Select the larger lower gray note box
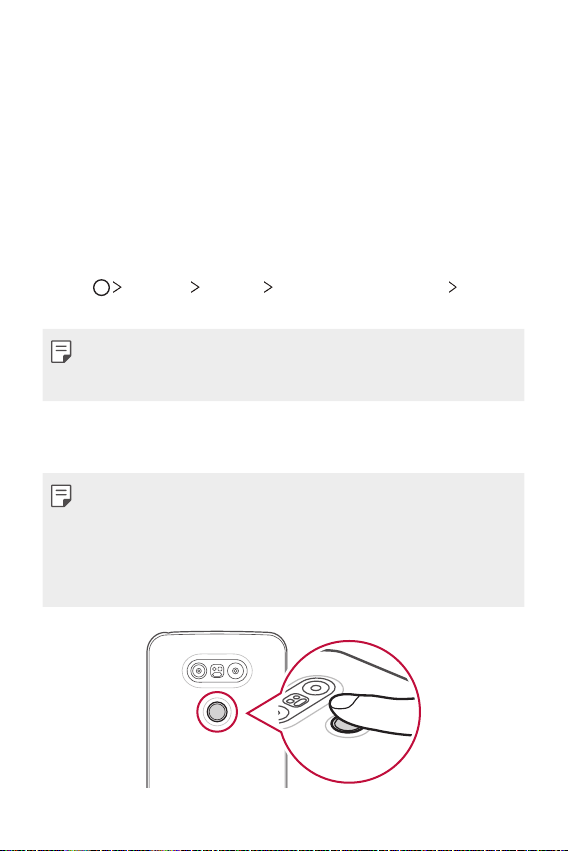Viewport: 568px width, 851px height. click(x=283, y=540)
